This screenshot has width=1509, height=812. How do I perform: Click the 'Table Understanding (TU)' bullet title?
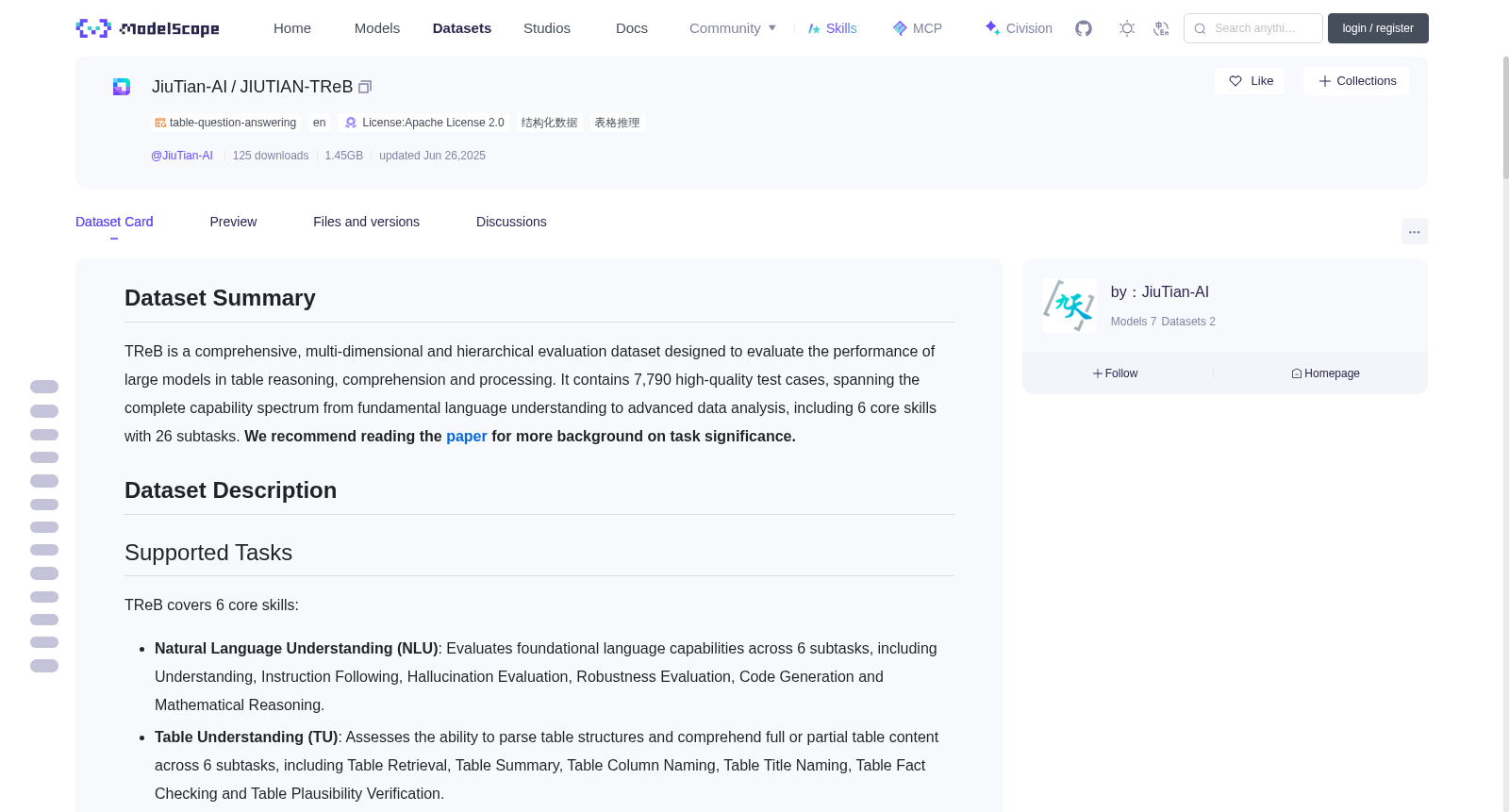coord(246,737)
